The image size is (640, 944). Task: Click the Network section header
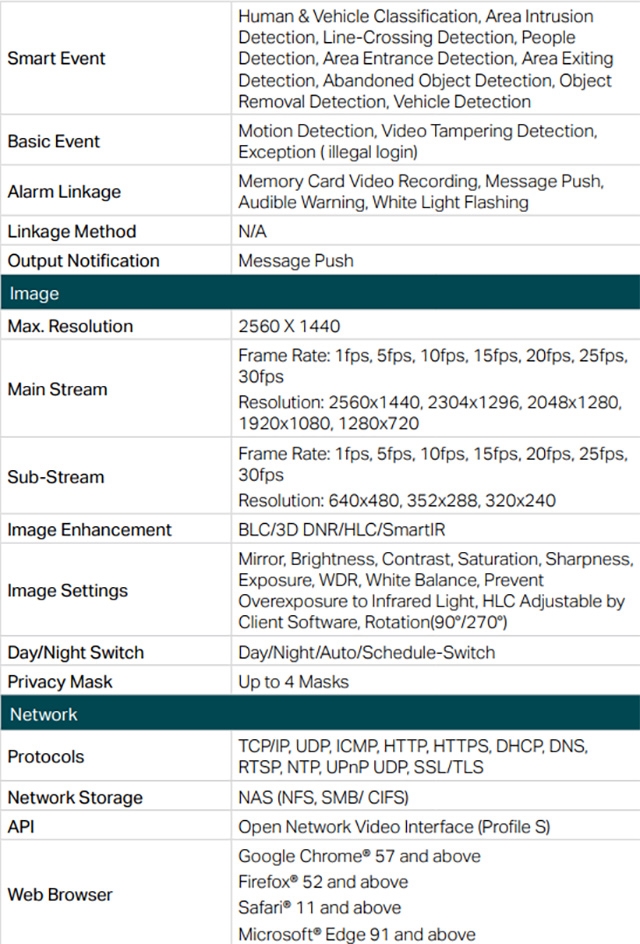(43, 715)
